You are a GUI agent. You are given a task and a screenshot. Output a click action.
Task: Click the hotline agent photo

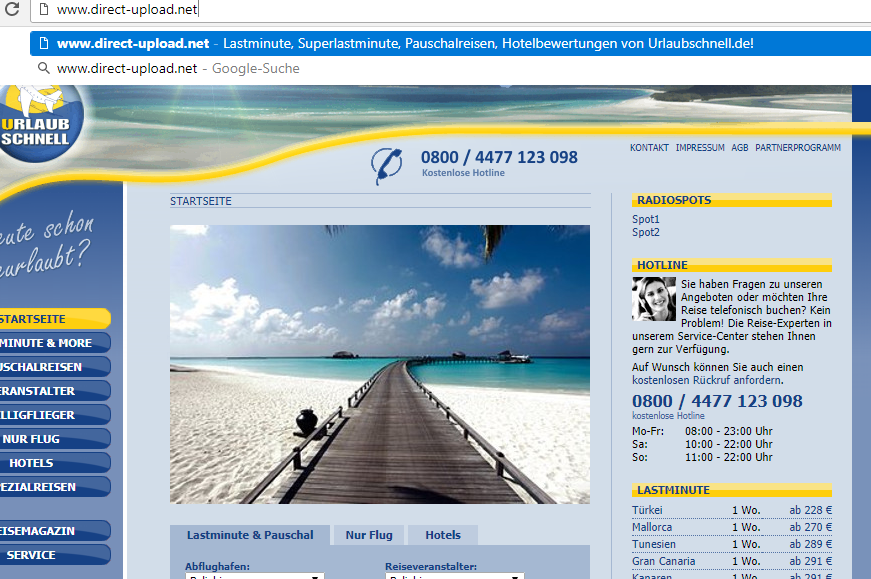tap(654, 299)
